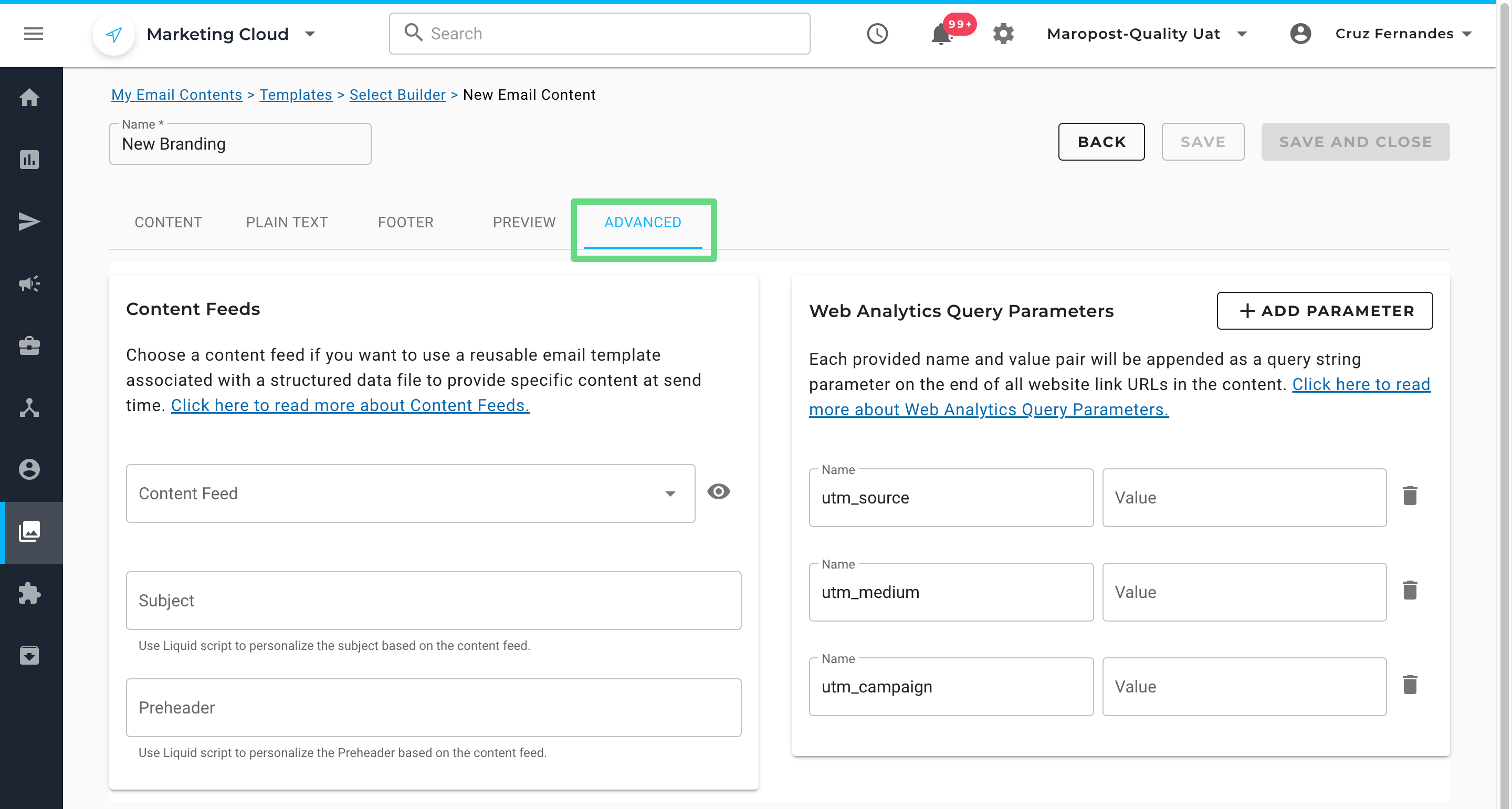Click the ADD PARAMETER button
Image resolution: width=1512 pixels, height=809 pixels.
1324,311
